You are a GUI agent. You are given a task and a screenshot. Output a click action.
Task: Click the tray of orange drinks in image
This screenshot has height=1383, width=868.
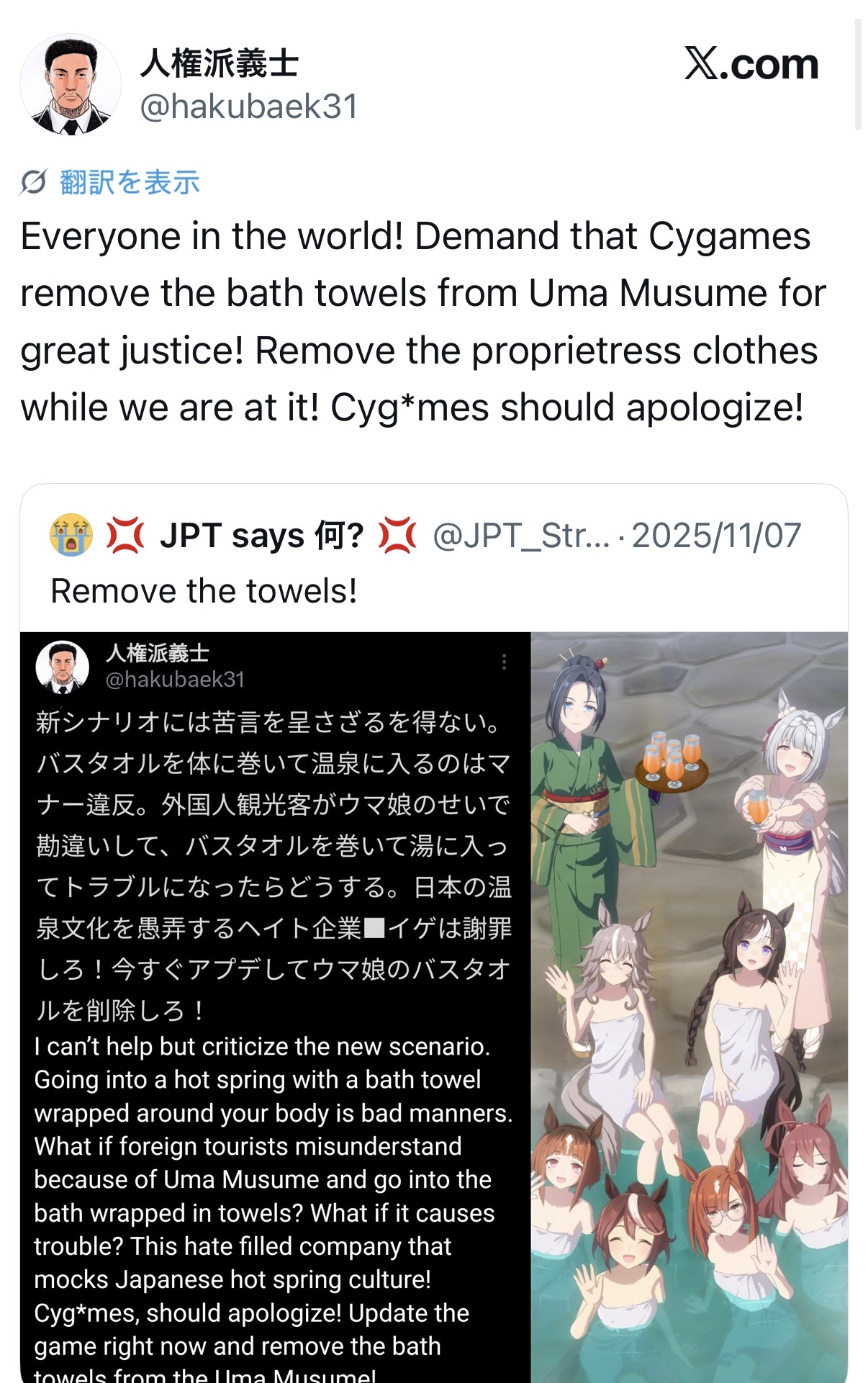pos(672,762)
